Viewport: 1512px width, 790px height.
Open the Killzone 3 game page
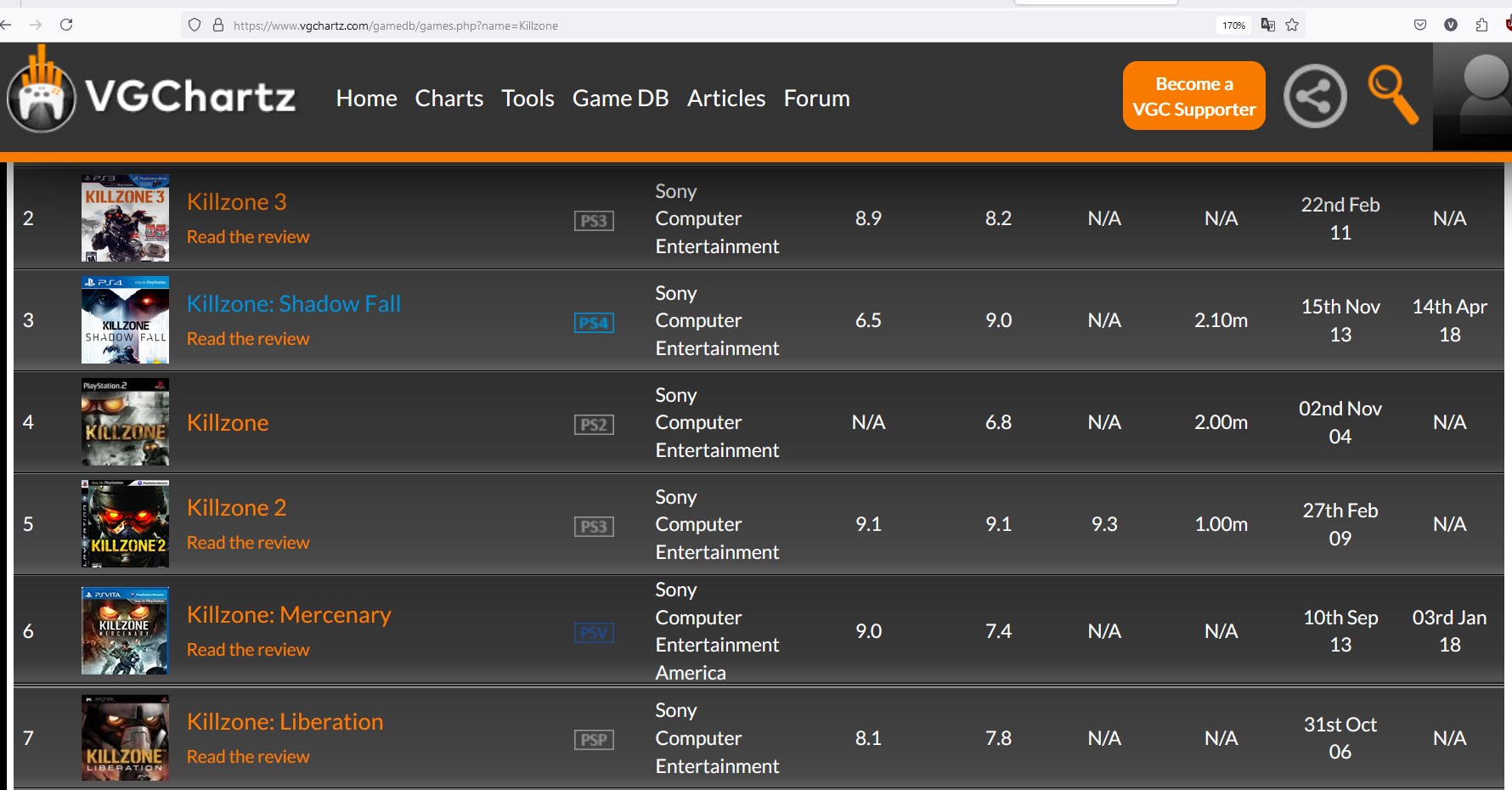[236, 202]
